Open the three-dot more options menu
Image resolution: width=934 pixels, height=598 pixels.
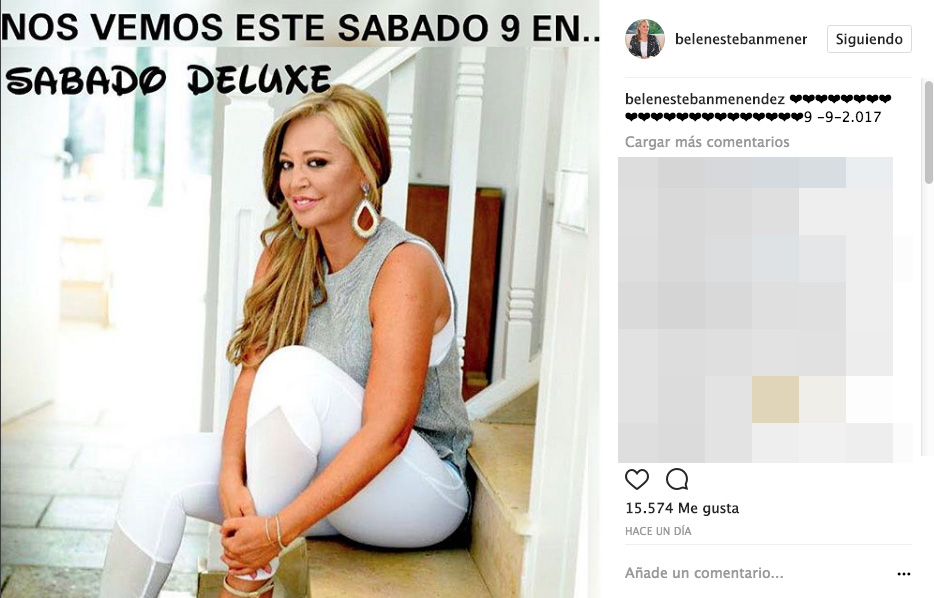coord(904,574)
